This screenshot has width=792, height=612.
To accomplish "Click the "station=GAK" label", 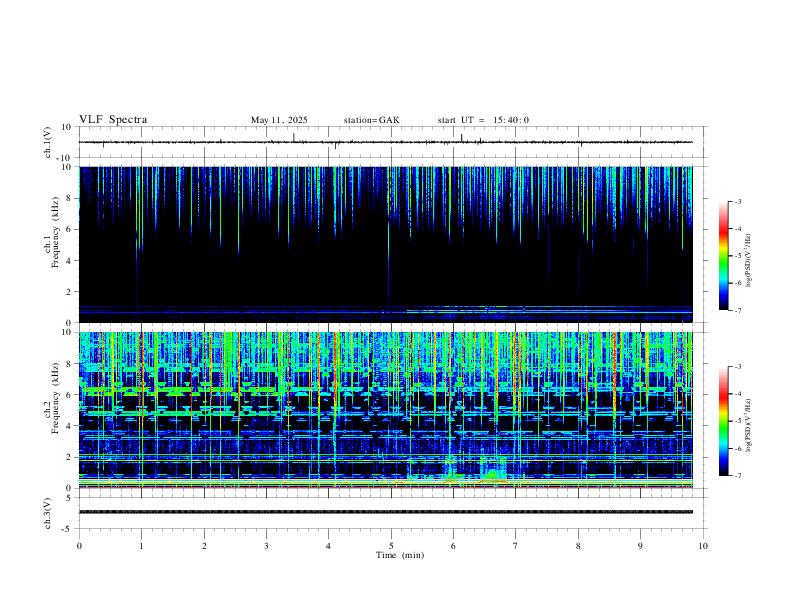I will point(371,120).
